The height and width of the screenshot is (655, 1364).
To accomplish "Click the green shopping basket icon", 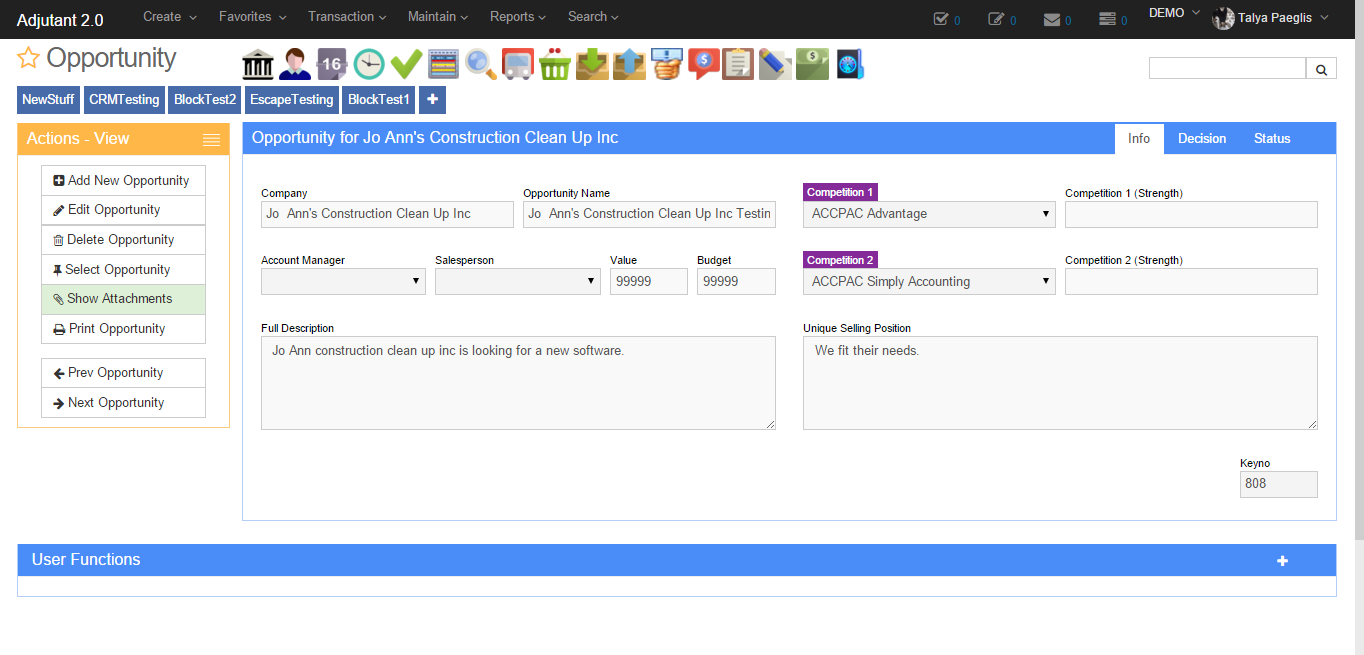I will click(554, 64).
